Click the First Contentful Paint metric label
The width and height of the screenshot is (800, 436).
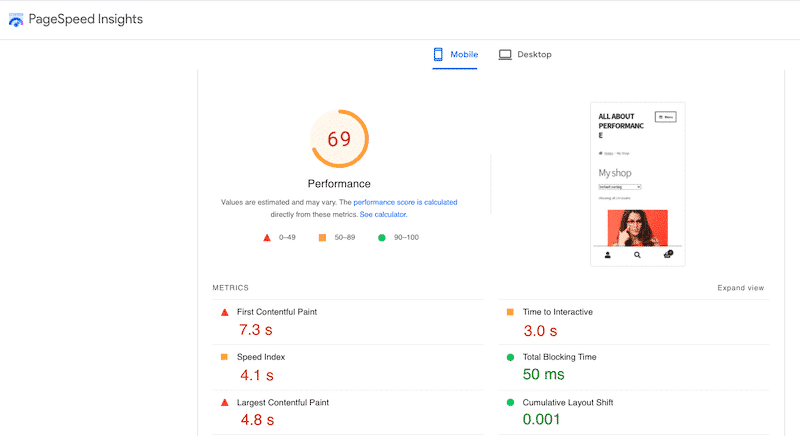(x=277, y=312)
